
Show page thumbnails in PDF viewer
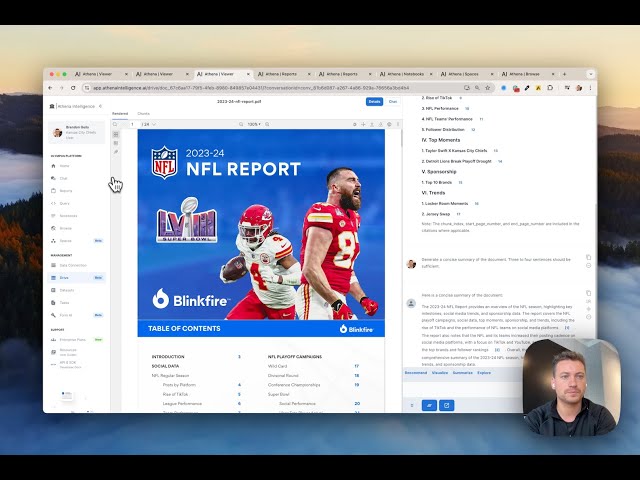[116, 134]
